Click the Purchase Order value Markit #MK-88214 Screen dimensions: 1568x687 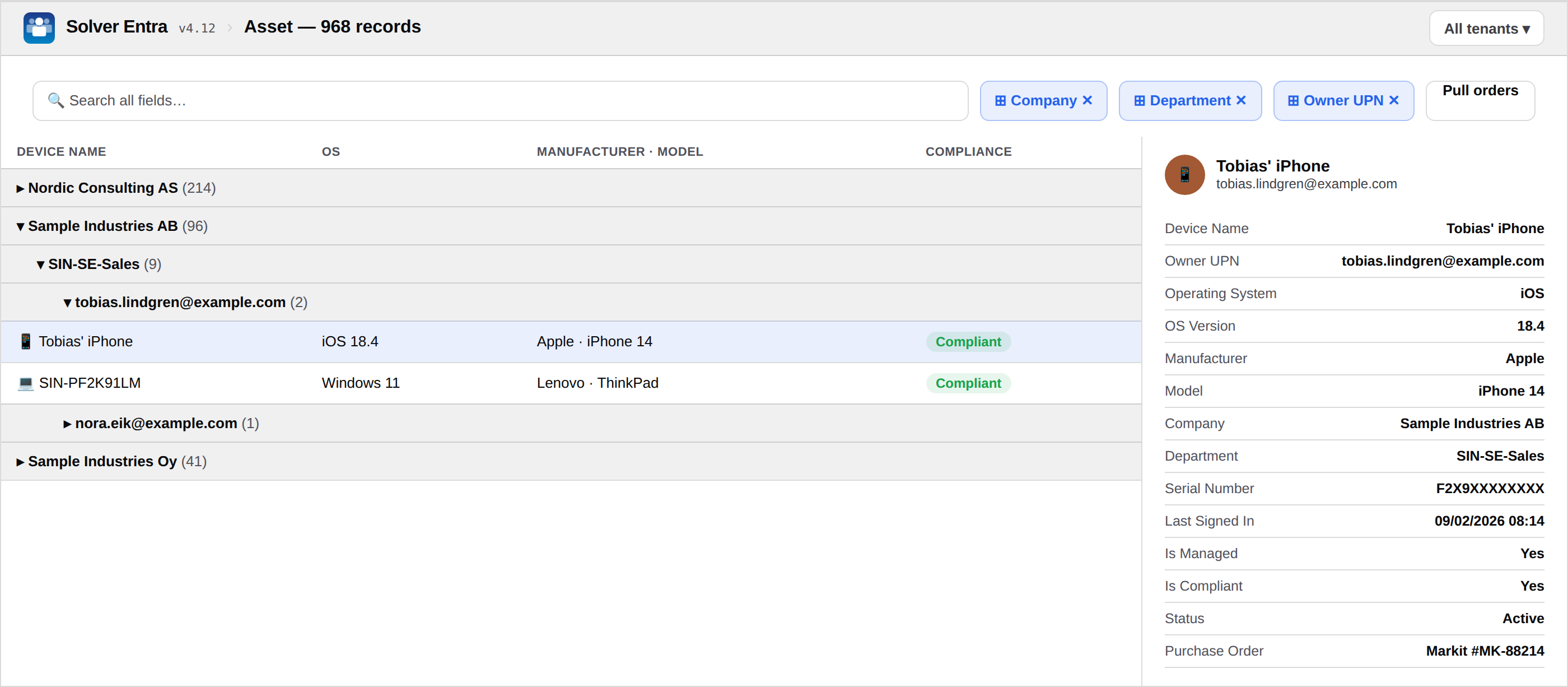coord(1485,651)
